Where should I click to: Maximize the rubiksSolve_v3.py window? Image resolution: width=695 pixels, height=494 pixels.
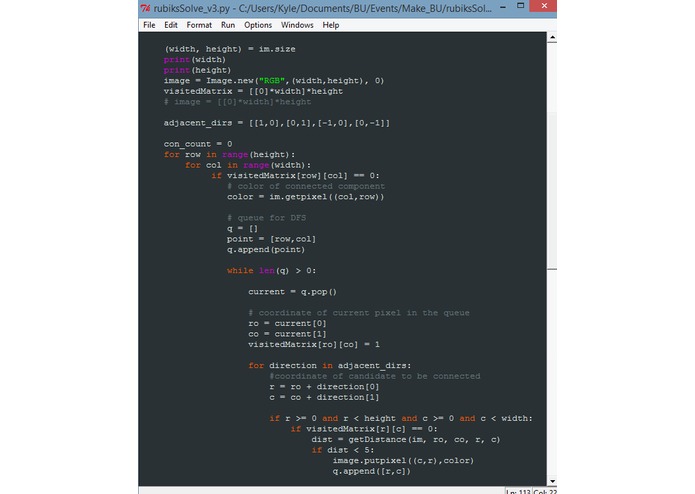tap(520, 6)
